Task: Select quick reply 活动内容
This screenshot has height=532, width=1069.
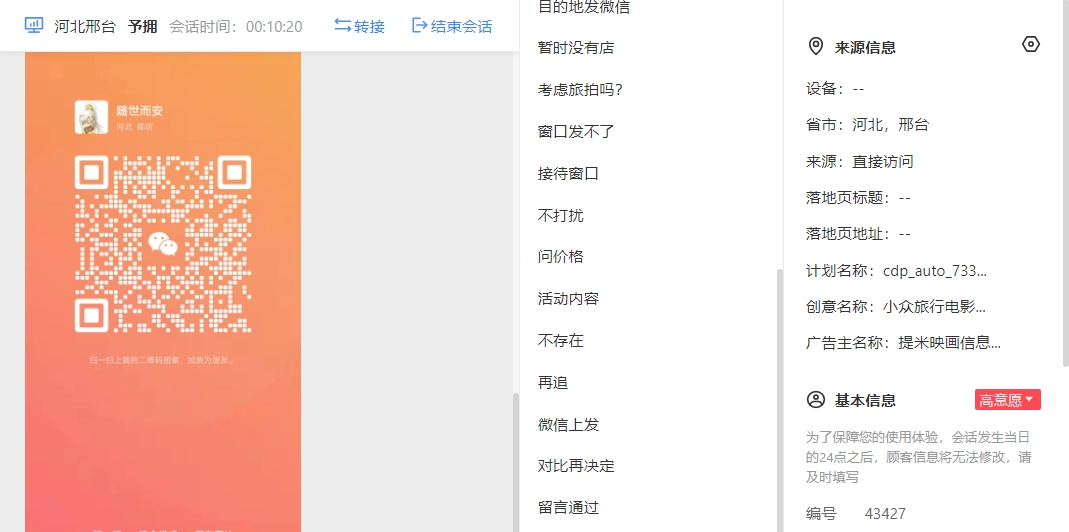Action: [x=568, y=299]
